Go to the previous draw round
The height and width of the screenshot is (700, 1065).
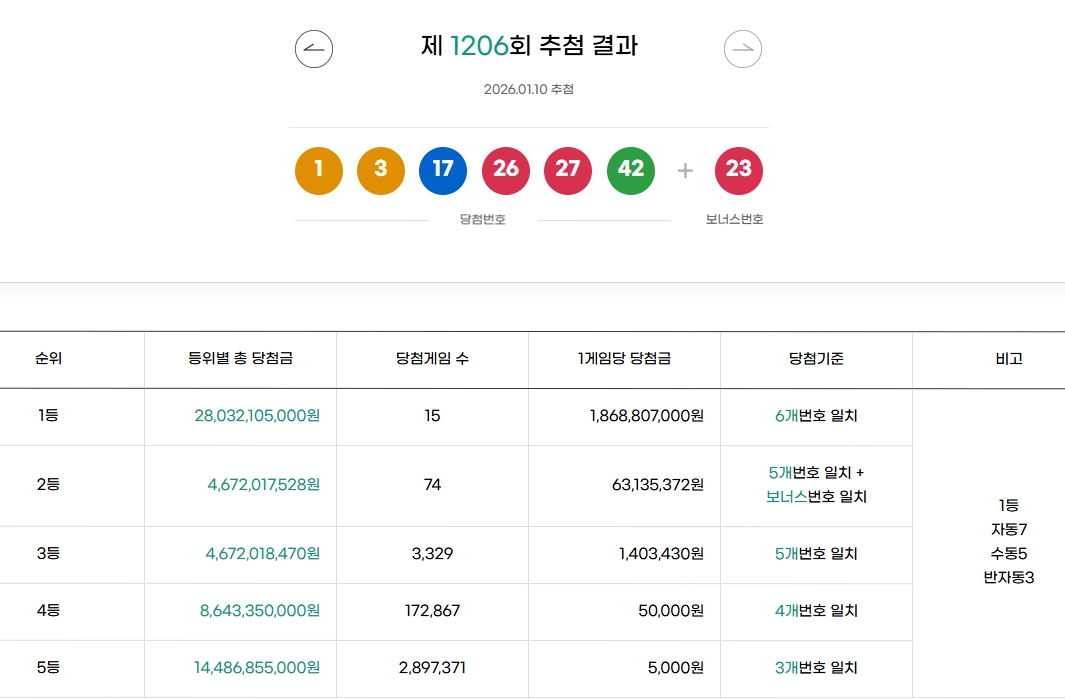[x=313, y=48]
